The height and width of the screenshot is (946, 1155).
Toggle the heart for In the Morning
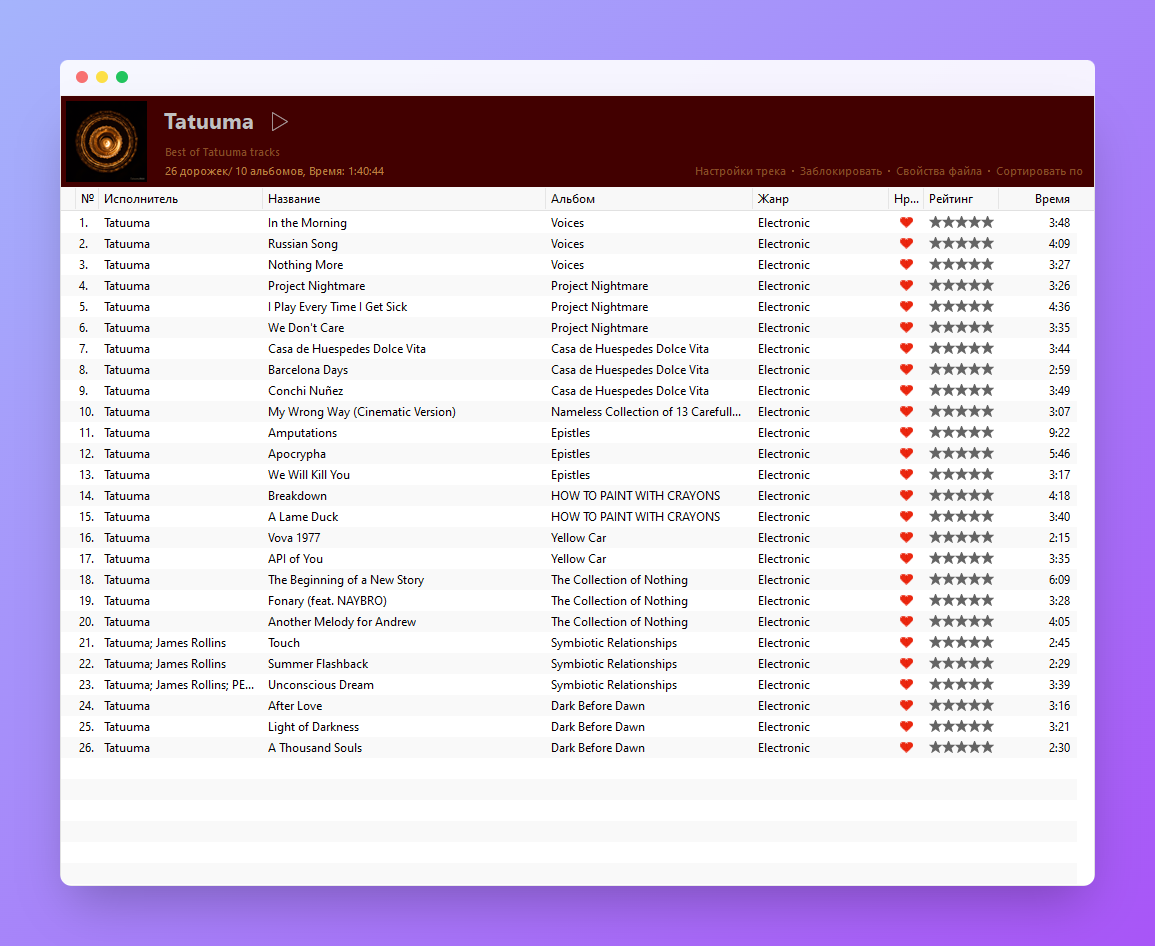click(x=906, y=223)
